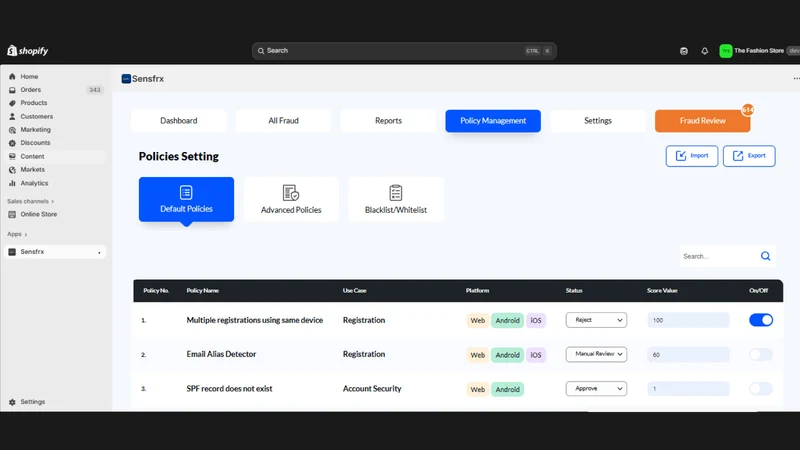Open the Home sidebar item
The height and width of the screenshot is (450, 800).
29,77
